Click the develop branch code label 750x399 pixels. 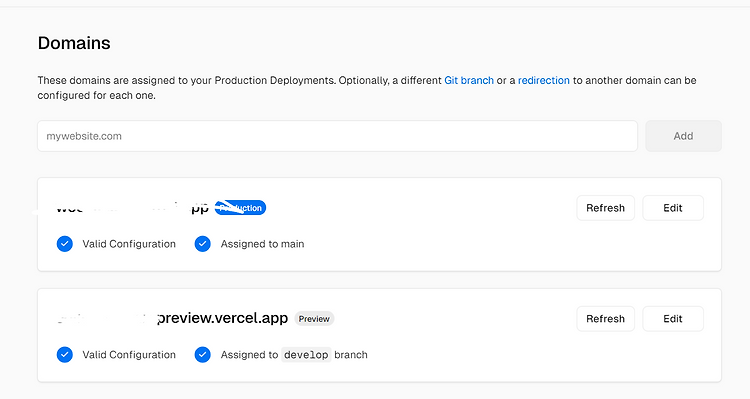[306, 355]
